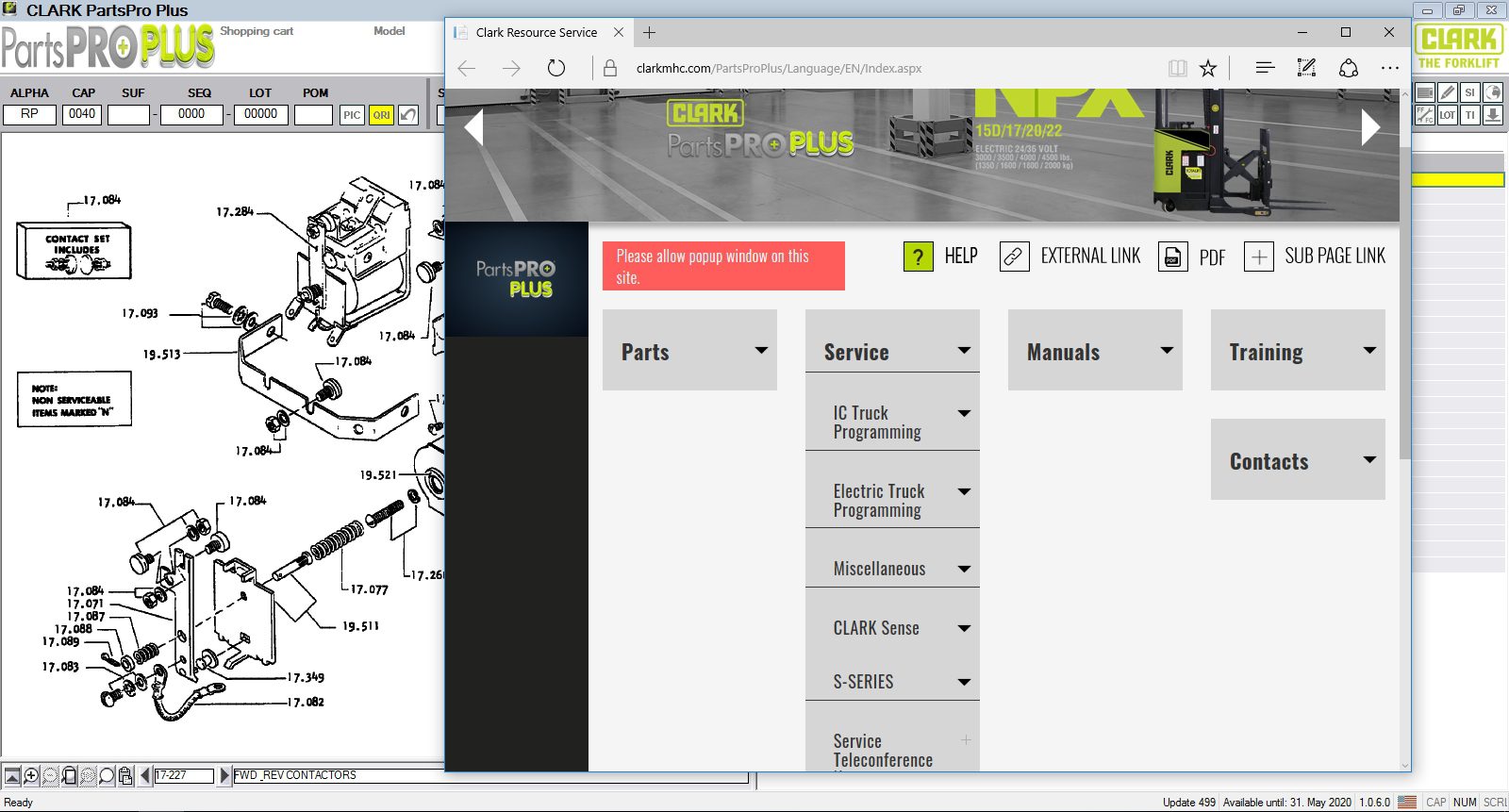Click the Model menu label
The image size is (1509, 812).
[390, 31]
